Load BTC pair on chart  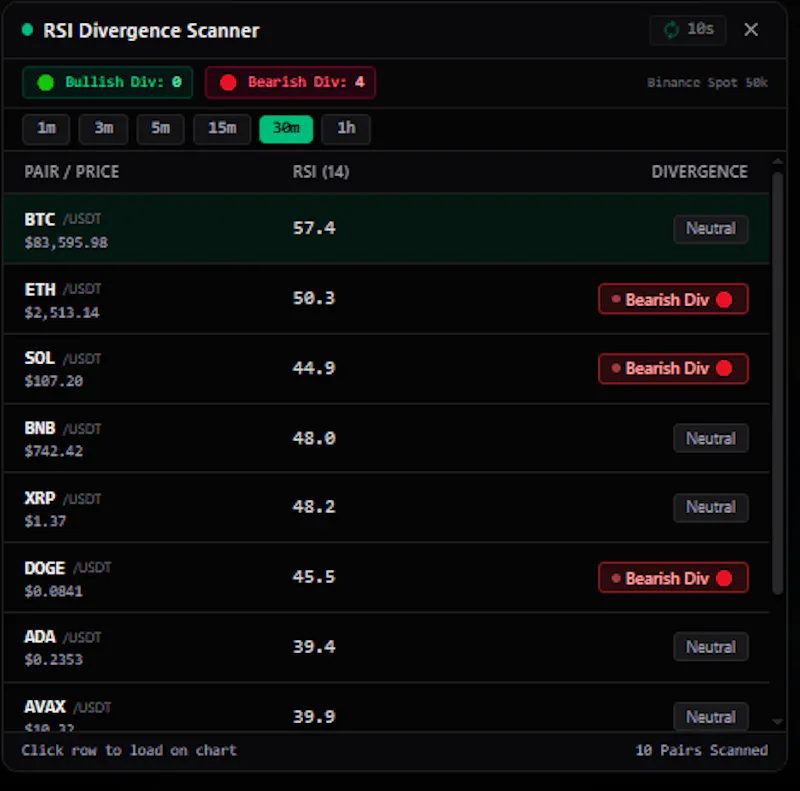pyautogui.click(x=387, y=229)
